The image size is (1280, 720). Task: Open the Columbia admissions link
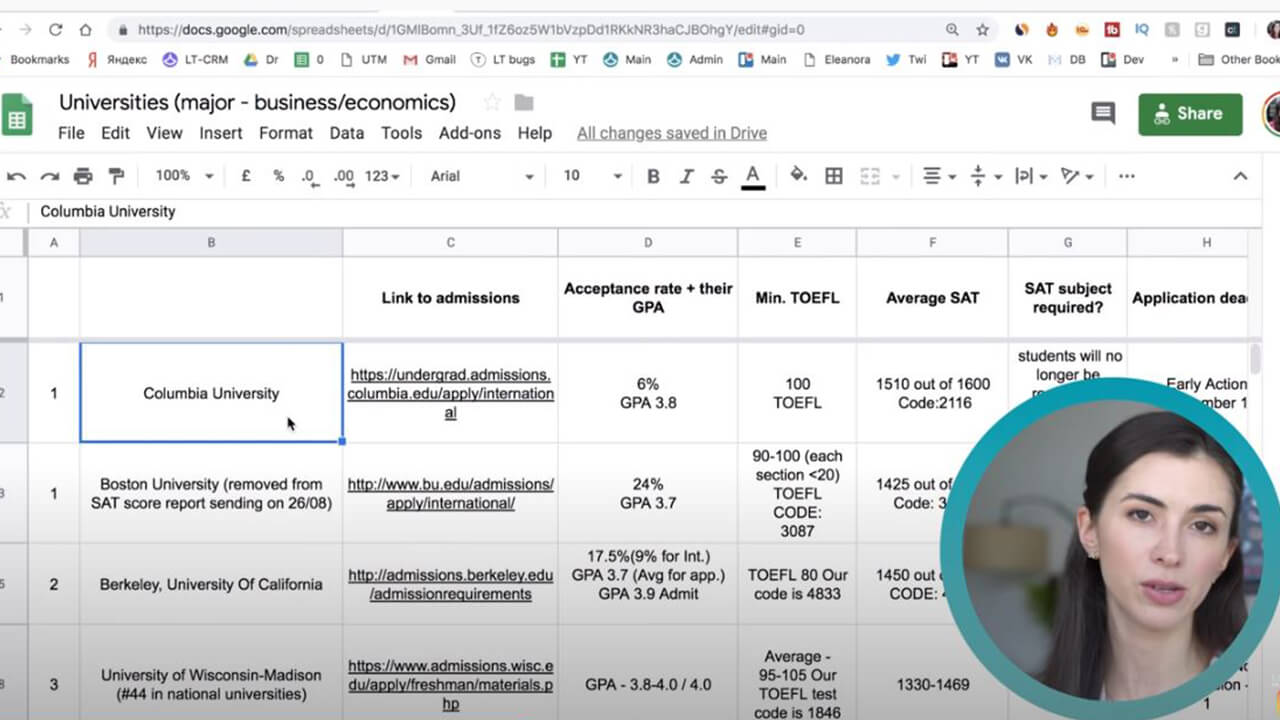450,393
